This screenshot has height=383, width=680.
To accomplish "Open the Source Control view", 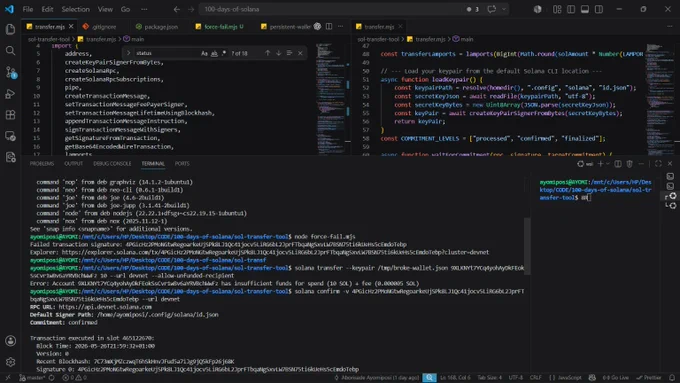I will [10, 72].
